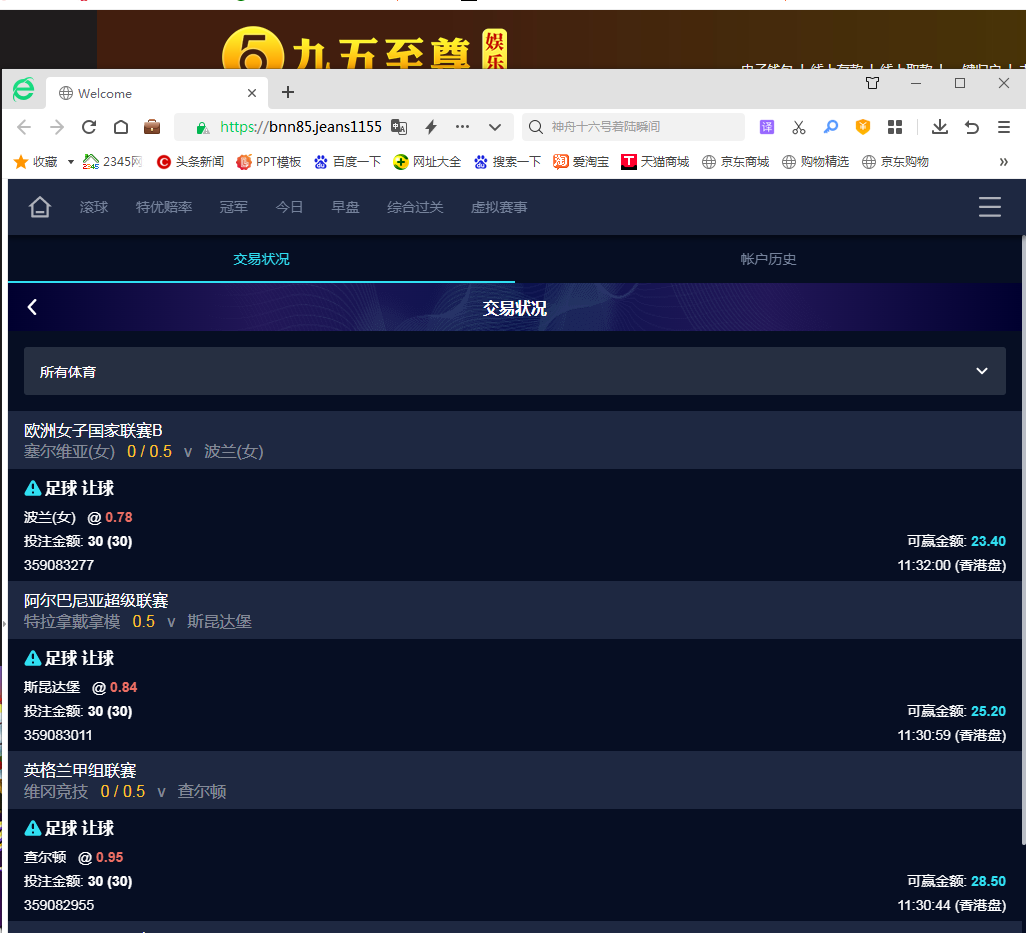The width and height of the screenshot is (1026, 933).
Task: Click the browser search box
Action: [635, 127]
